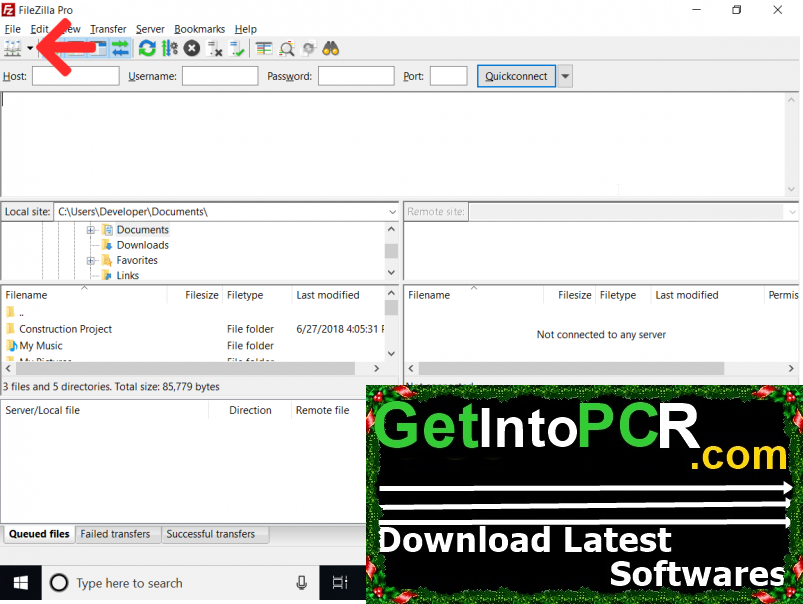
Task: Open the Bookmarks menu
Action: pyautogui.click(x=199, y=29)
